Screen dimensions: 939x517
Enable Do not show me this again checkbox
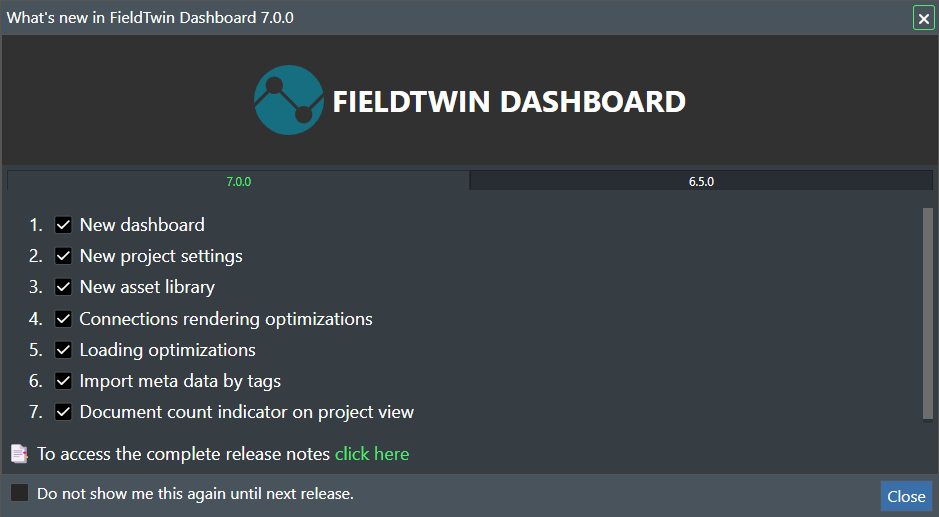(19, 492)
